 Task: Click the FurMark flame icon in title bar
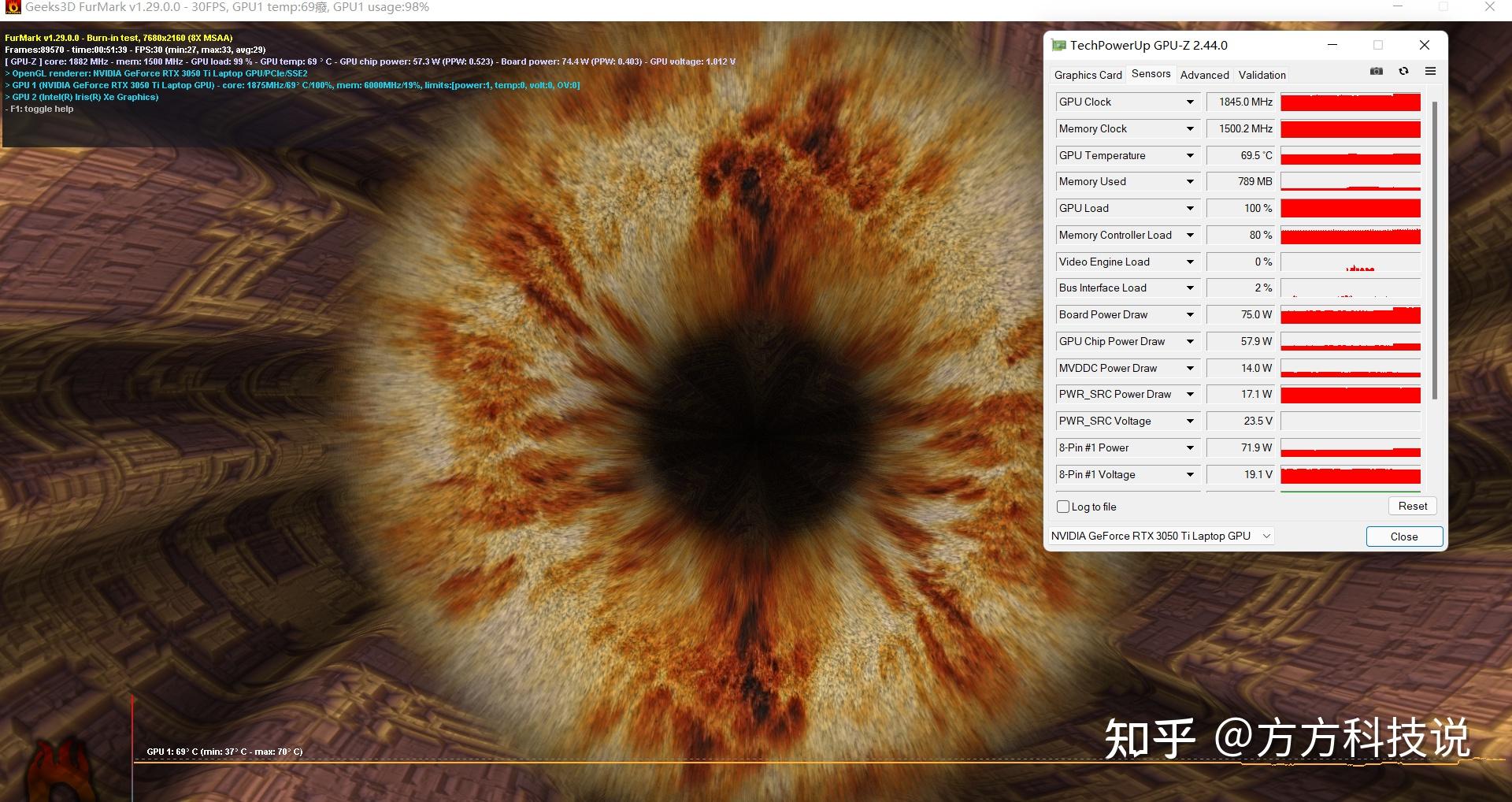pos(13,7)
